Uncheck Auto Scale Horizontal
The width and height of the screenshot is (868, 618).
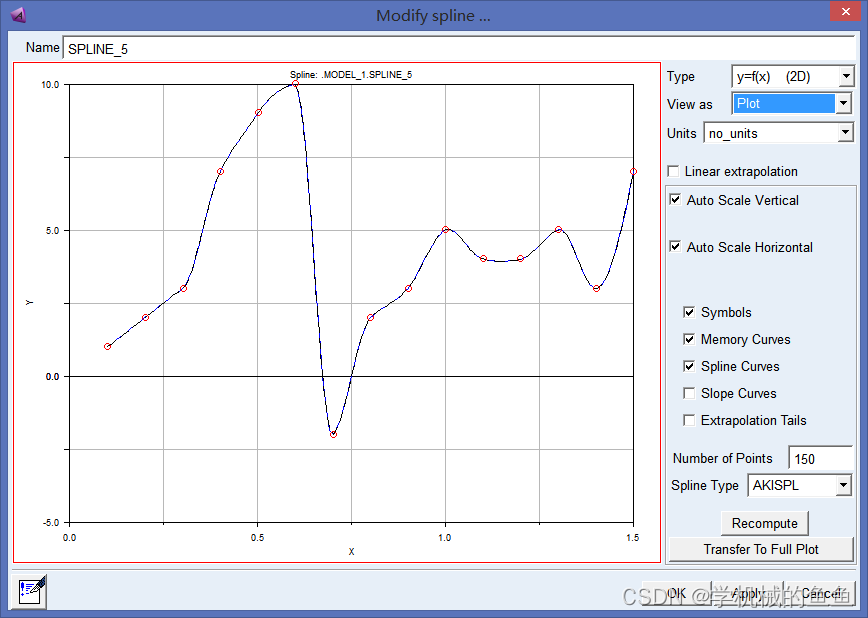point(676,247)
